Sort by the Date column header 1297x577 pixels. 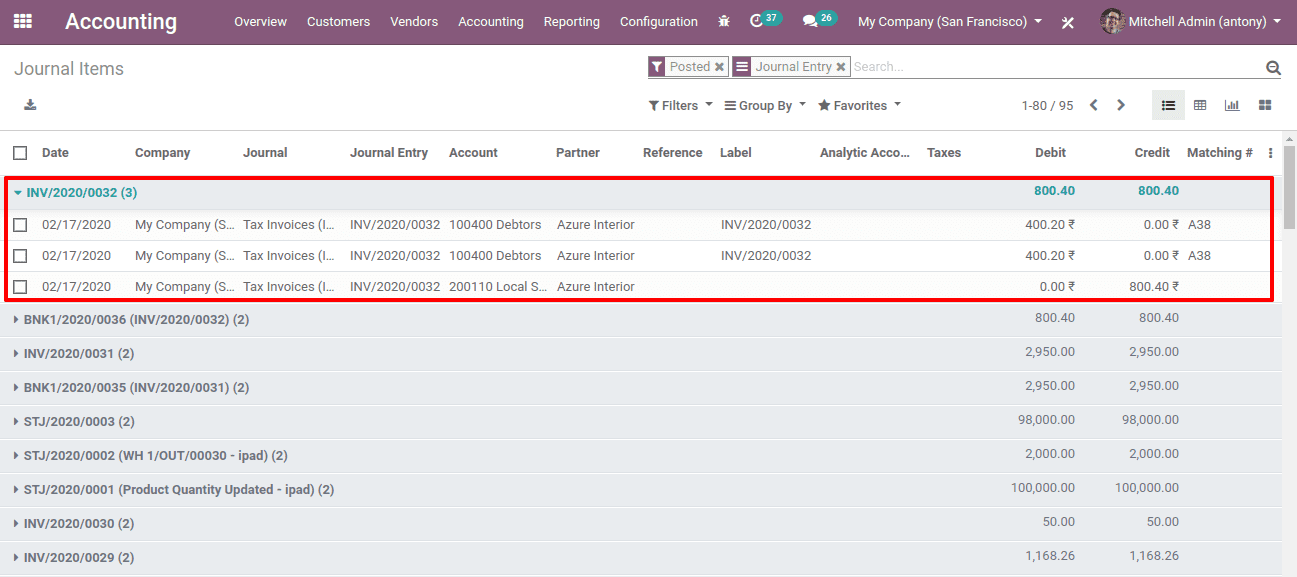[x=55, y=153]
